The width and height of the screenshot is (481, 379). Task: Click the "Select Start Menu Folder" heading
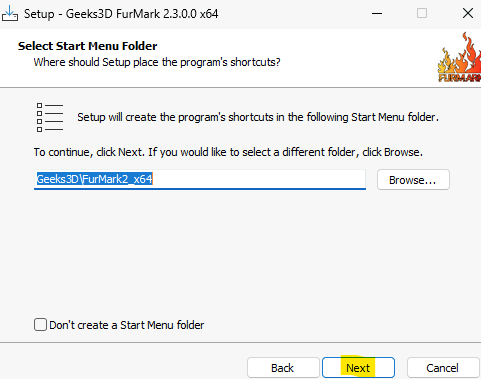point(88,46)
